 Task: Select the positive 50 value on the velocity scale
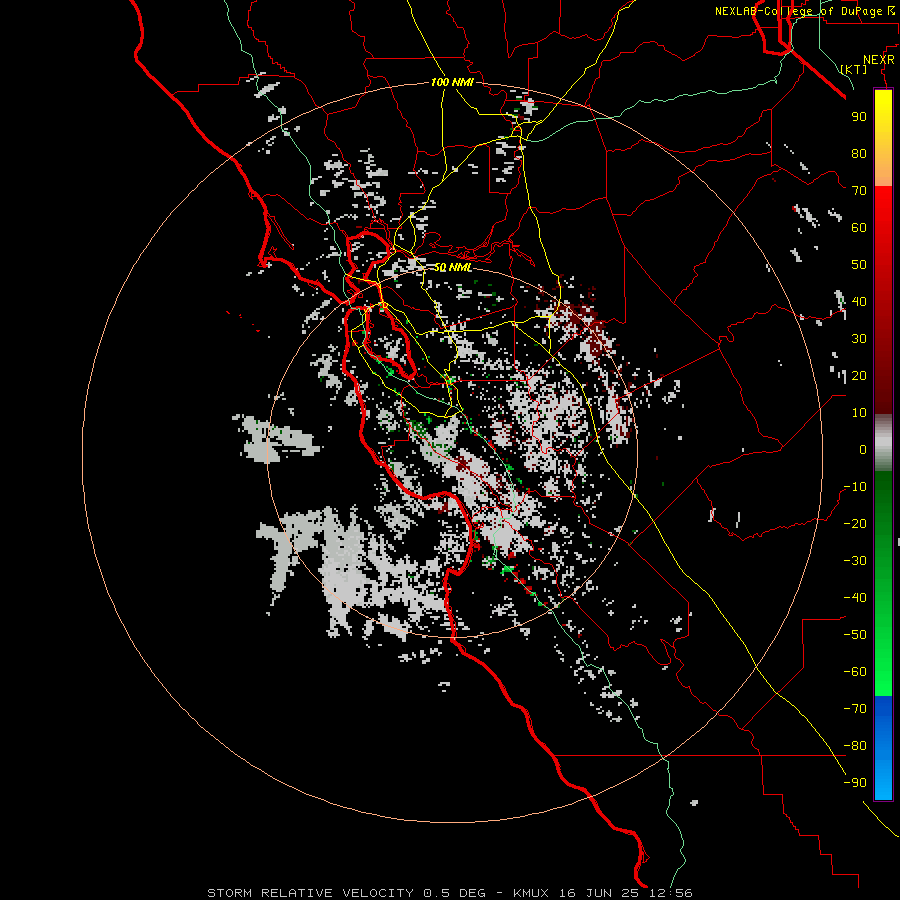click(859, 265)
